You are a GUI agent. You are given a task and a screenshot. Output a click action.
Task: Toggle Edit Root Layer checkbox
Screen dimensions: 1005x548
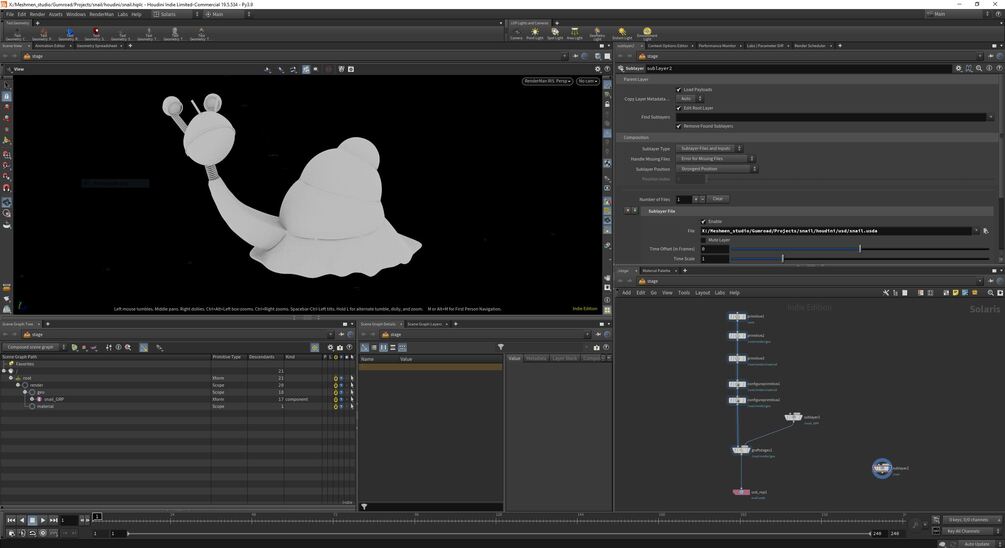[679, 108]
